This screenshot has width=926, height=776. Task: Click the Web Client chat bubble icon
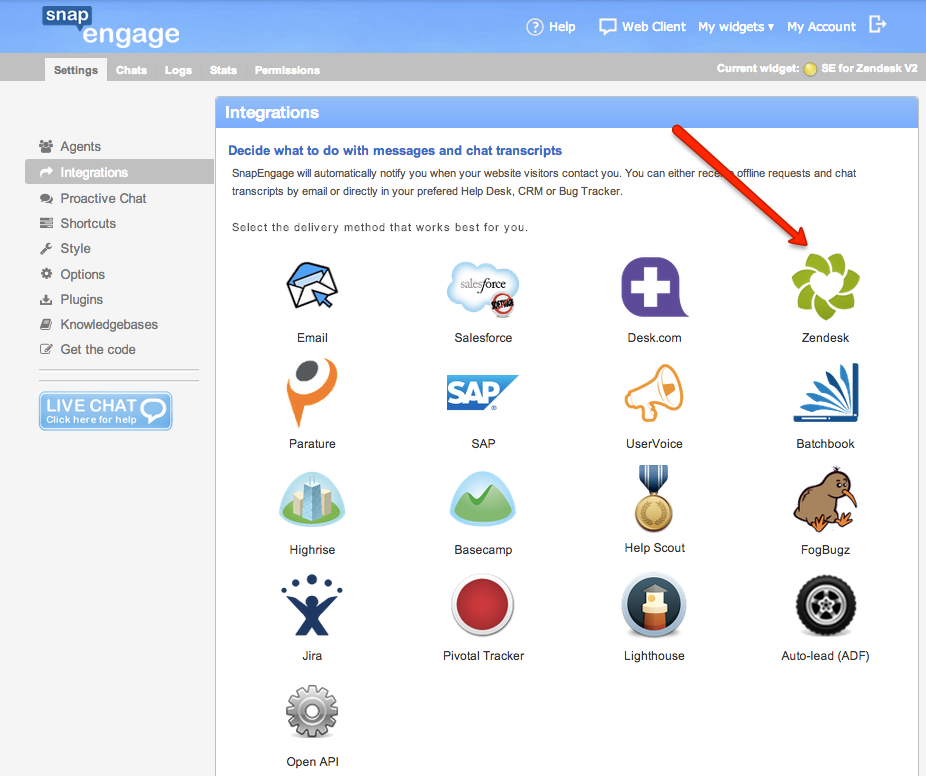coord(608,27)
